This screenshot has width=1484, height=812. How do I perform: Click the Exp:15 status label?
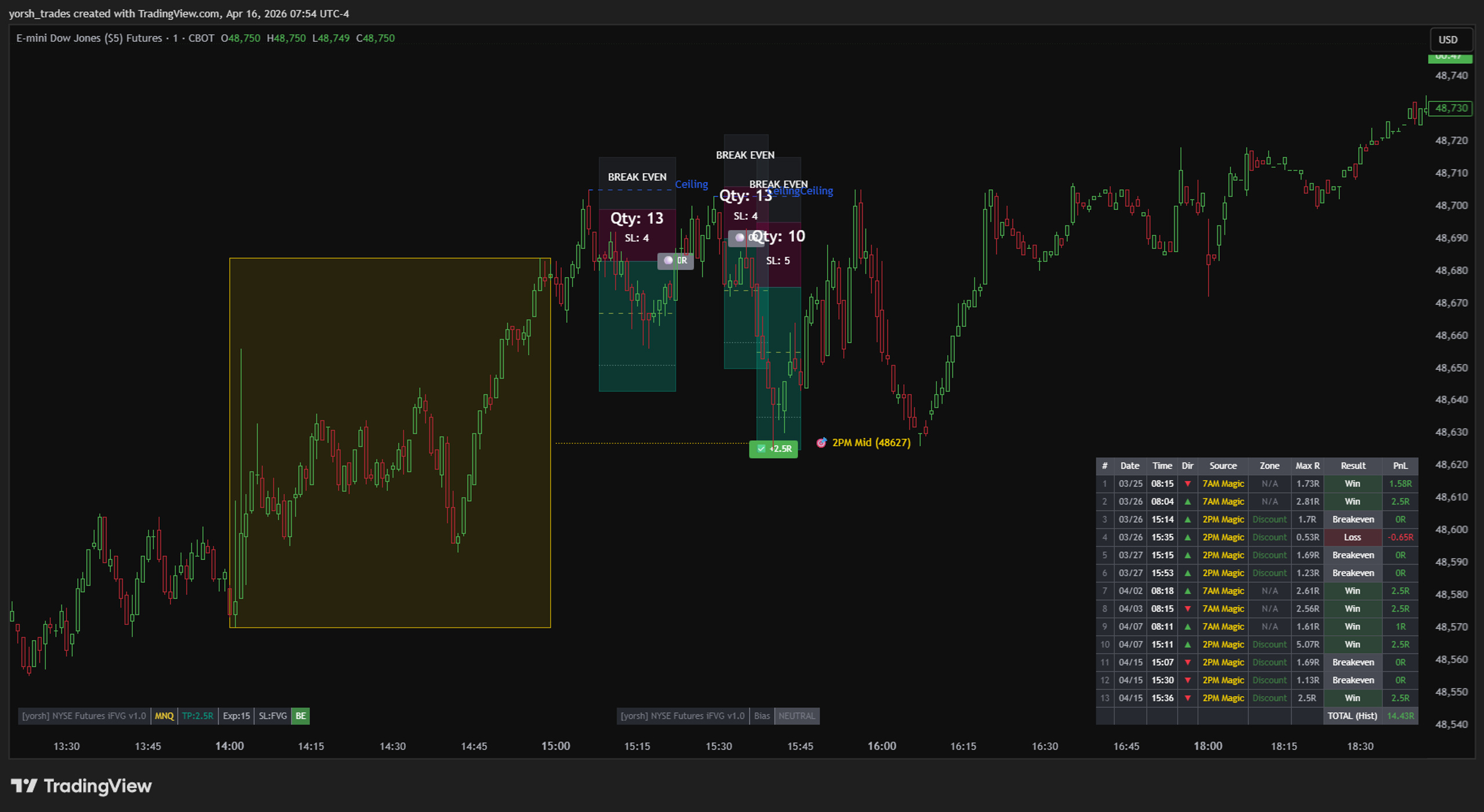coord(237,716)
